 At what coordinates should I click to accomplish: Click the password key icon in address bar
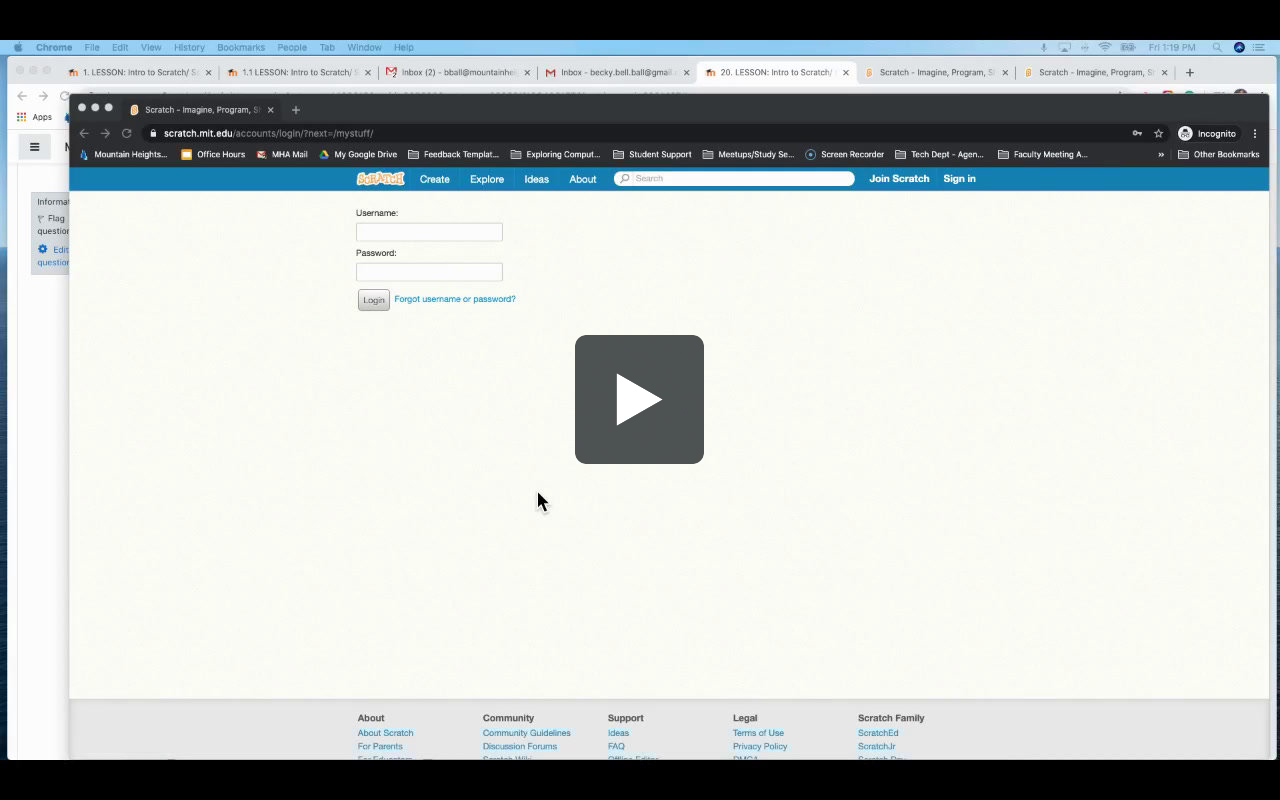point(1137,133)
